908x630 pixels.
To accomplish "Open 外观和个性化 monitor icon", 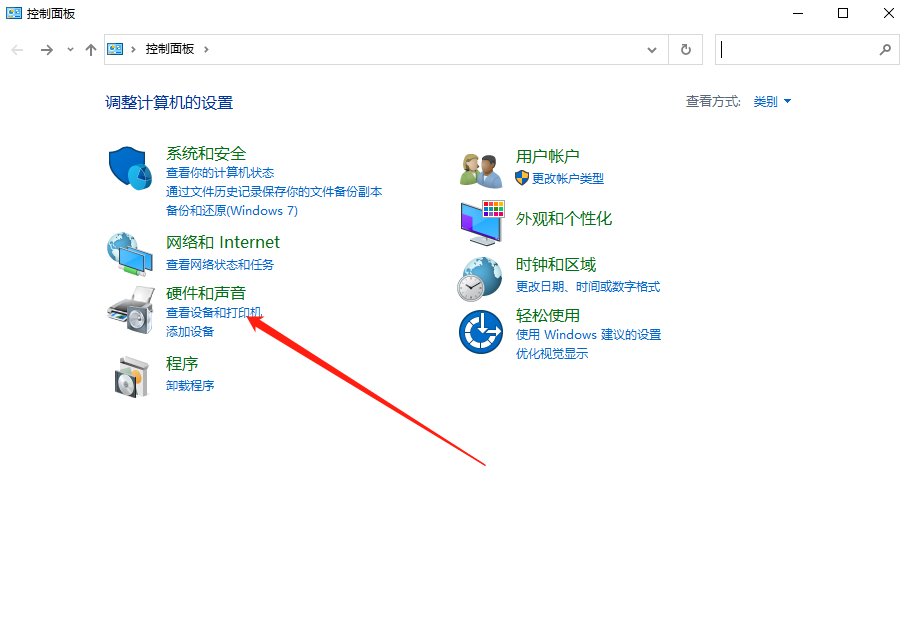I will point(480,222).
